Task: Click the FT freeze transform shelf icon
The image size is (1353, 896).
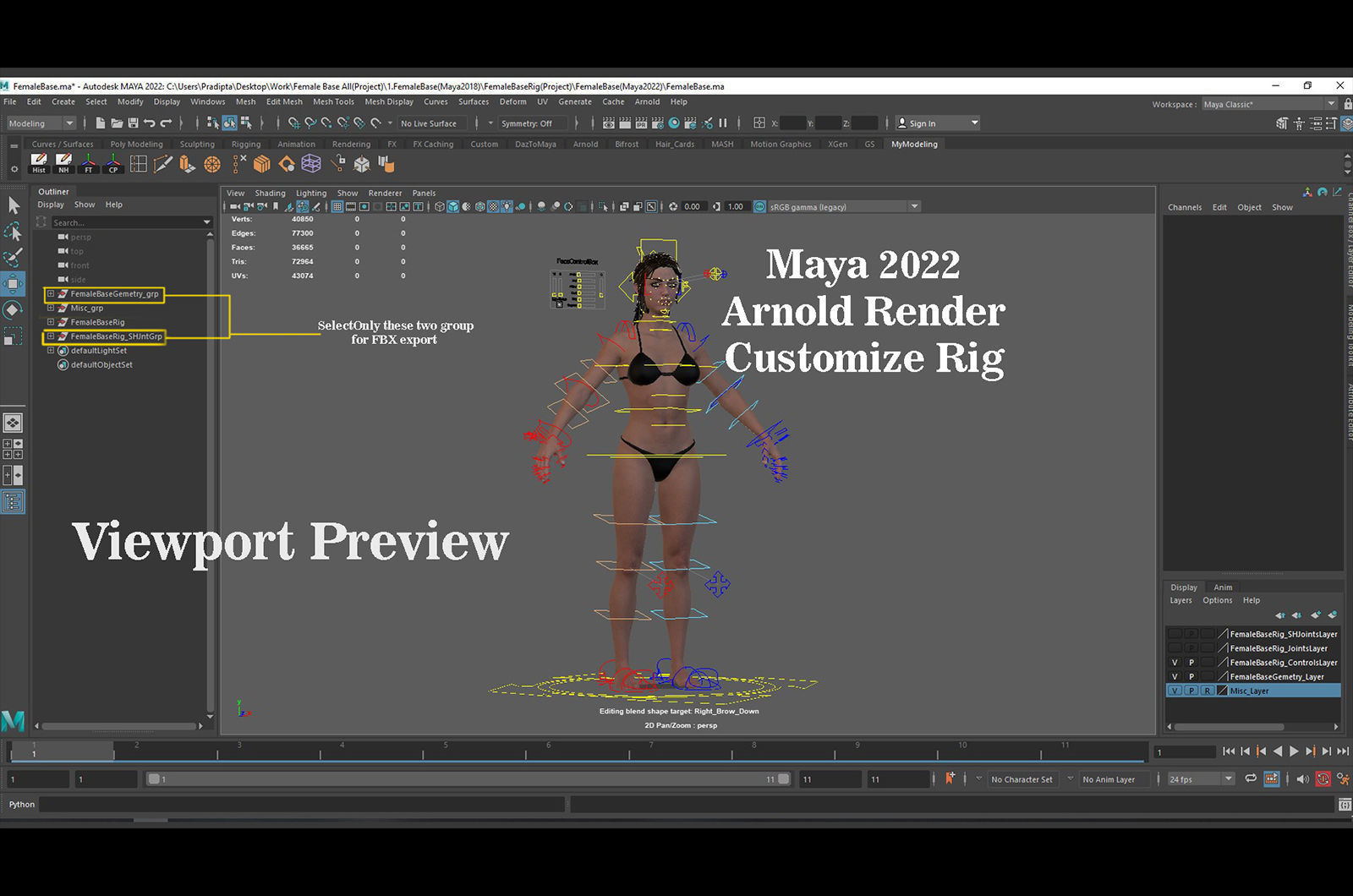Action: (x=88, y=163)
